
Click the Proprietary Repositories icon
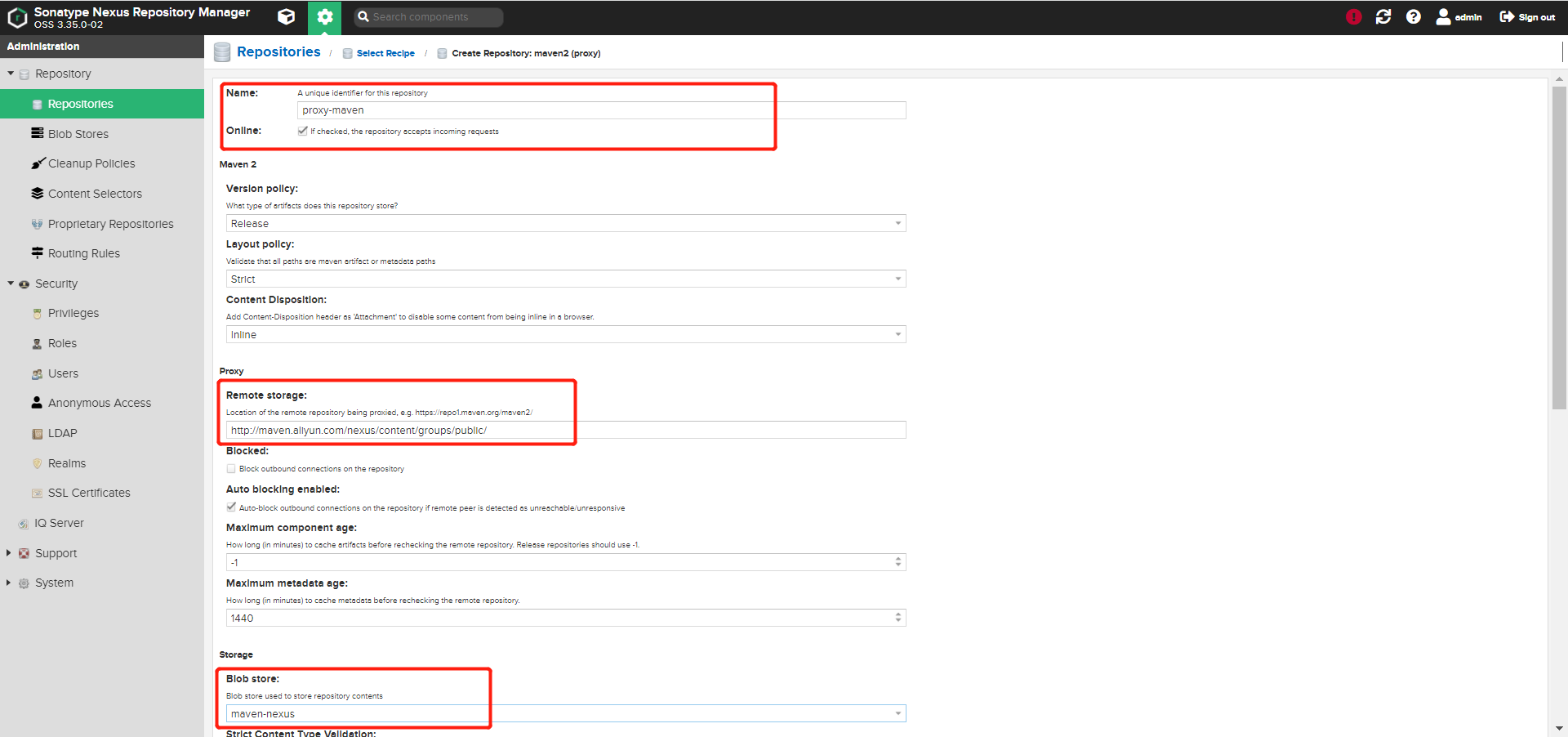pos(38,224)
